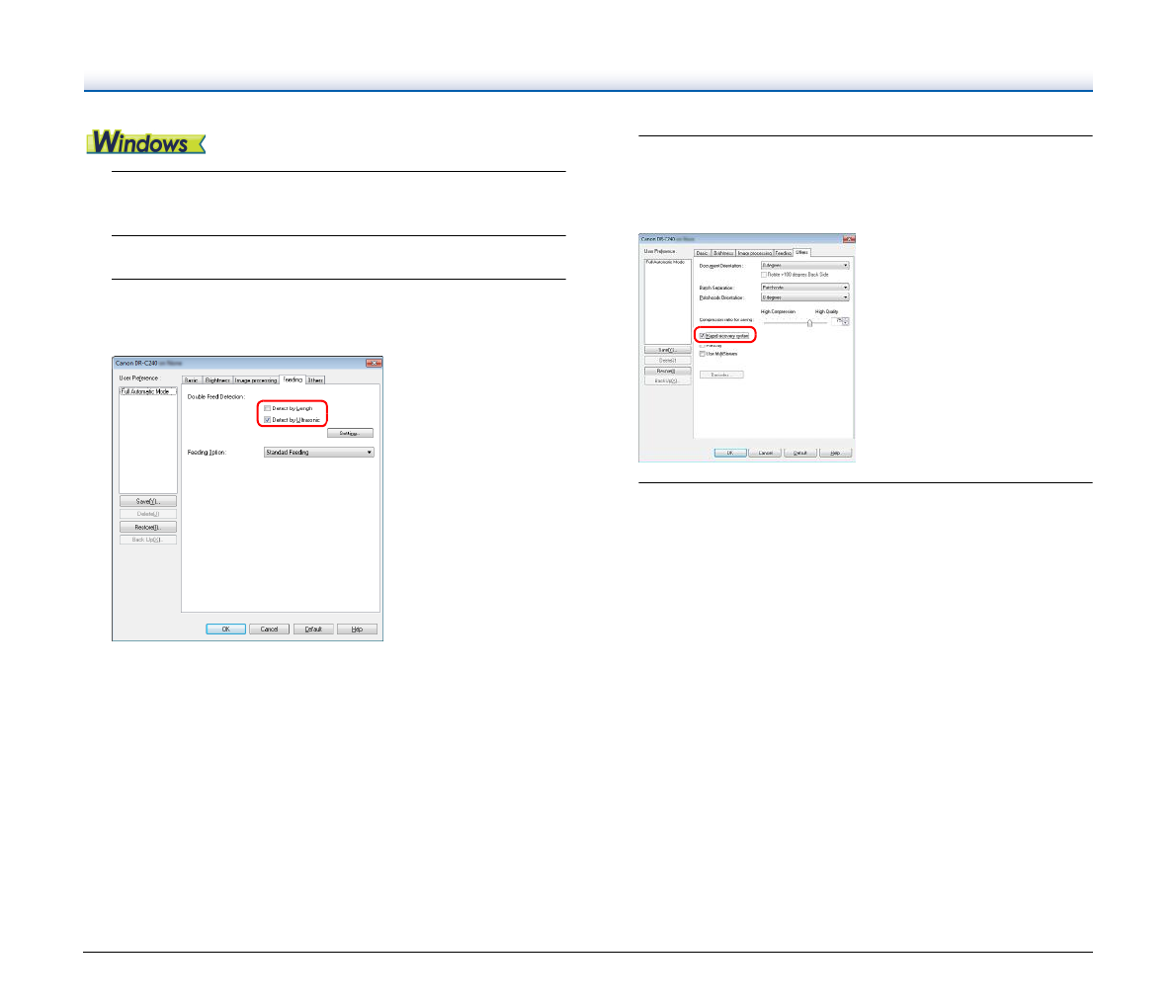Open the Feeding Option dropdown
Image resolution: width=1176 pixels, height=1008 pixels.
(x=318, y=453)
